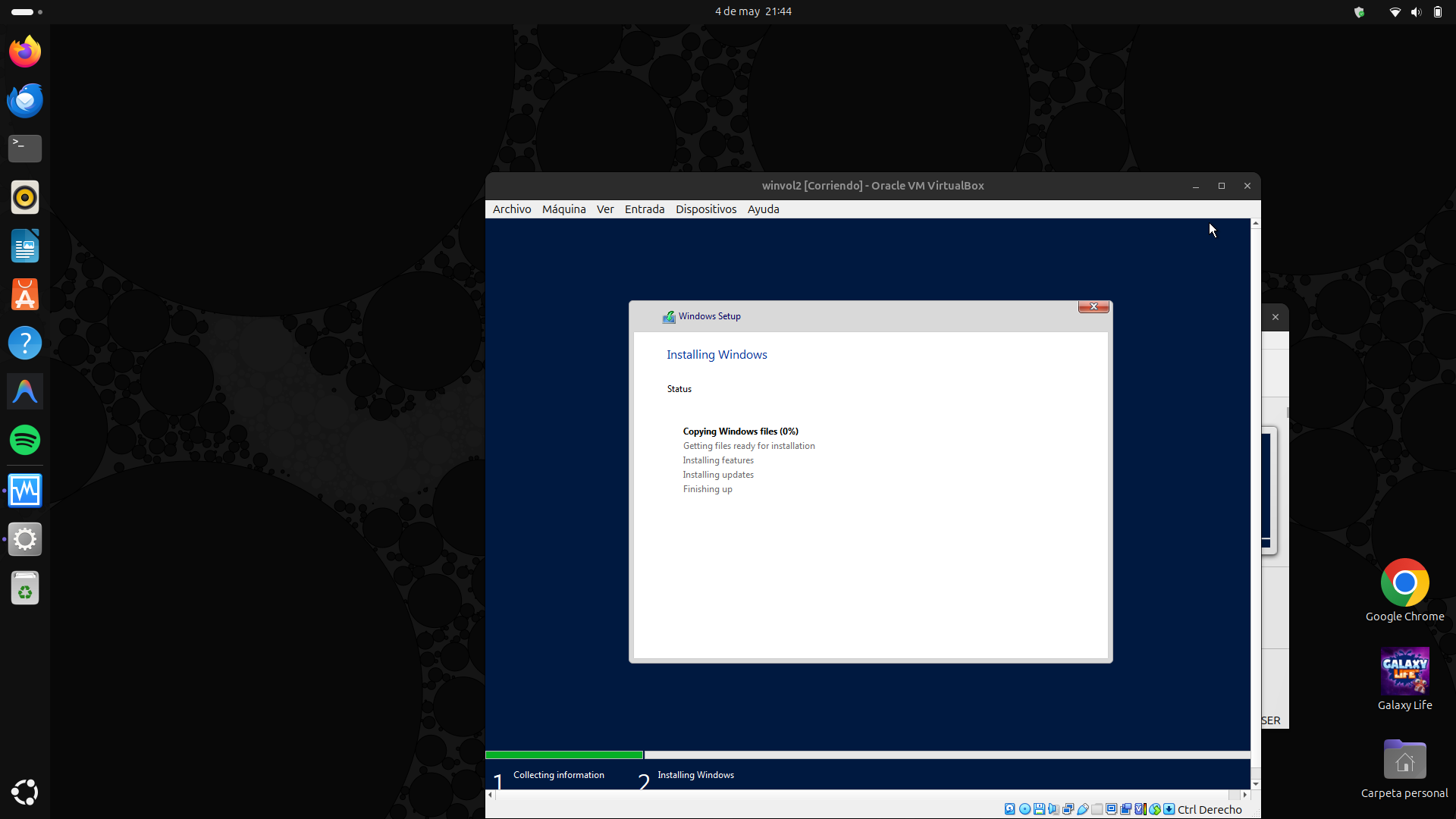The height and width of the screenshot is (819, 1456).
Task: Click the volume indicator in top bar
Action: (1416, 12)
